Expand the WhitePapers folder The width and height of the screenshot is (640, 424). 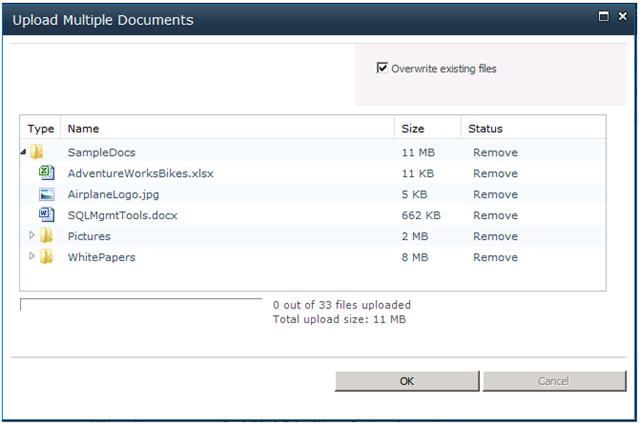[x=32, y=256]
